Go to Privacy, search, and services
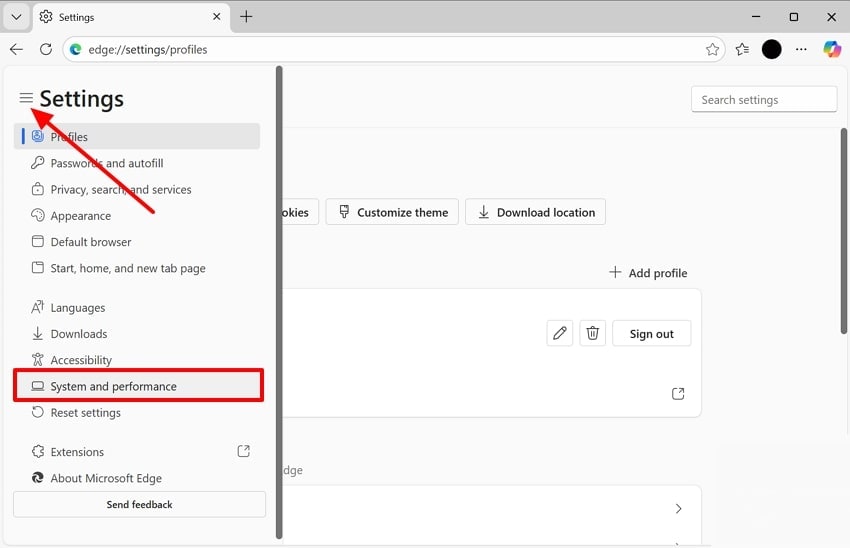This screenshot has height=548, width=850. (137, 190)
